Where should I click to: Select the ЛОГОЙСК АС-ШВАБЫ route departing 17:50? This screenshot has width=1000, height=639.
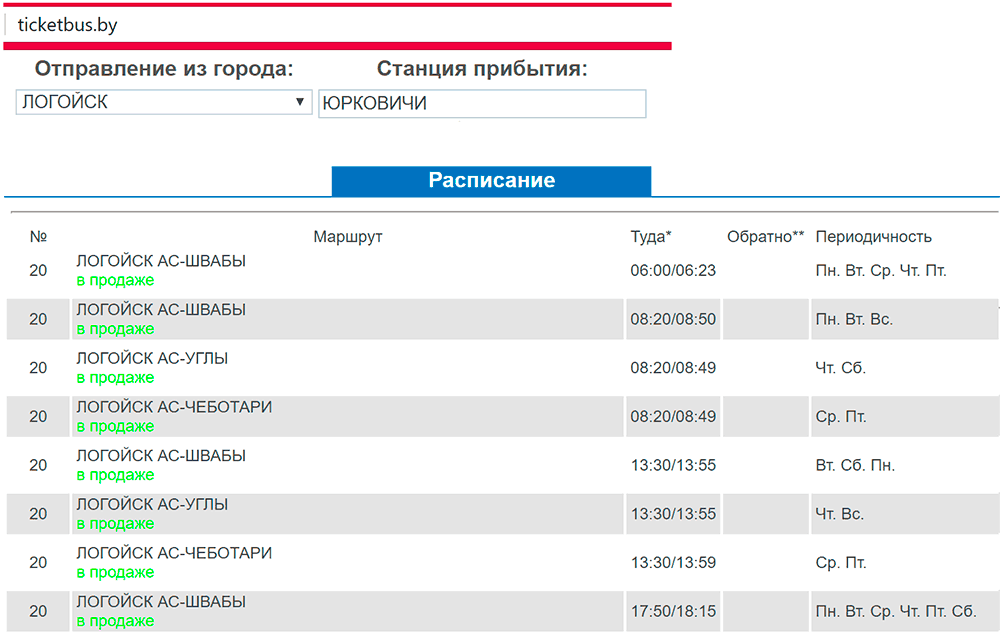pyautogui.click(x=161, y=602)
